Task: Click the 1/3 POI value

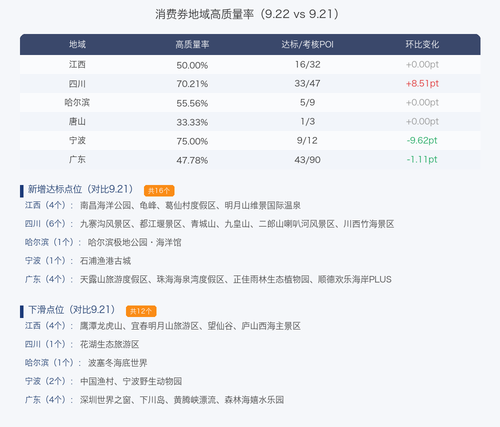Action: point(307,121)
